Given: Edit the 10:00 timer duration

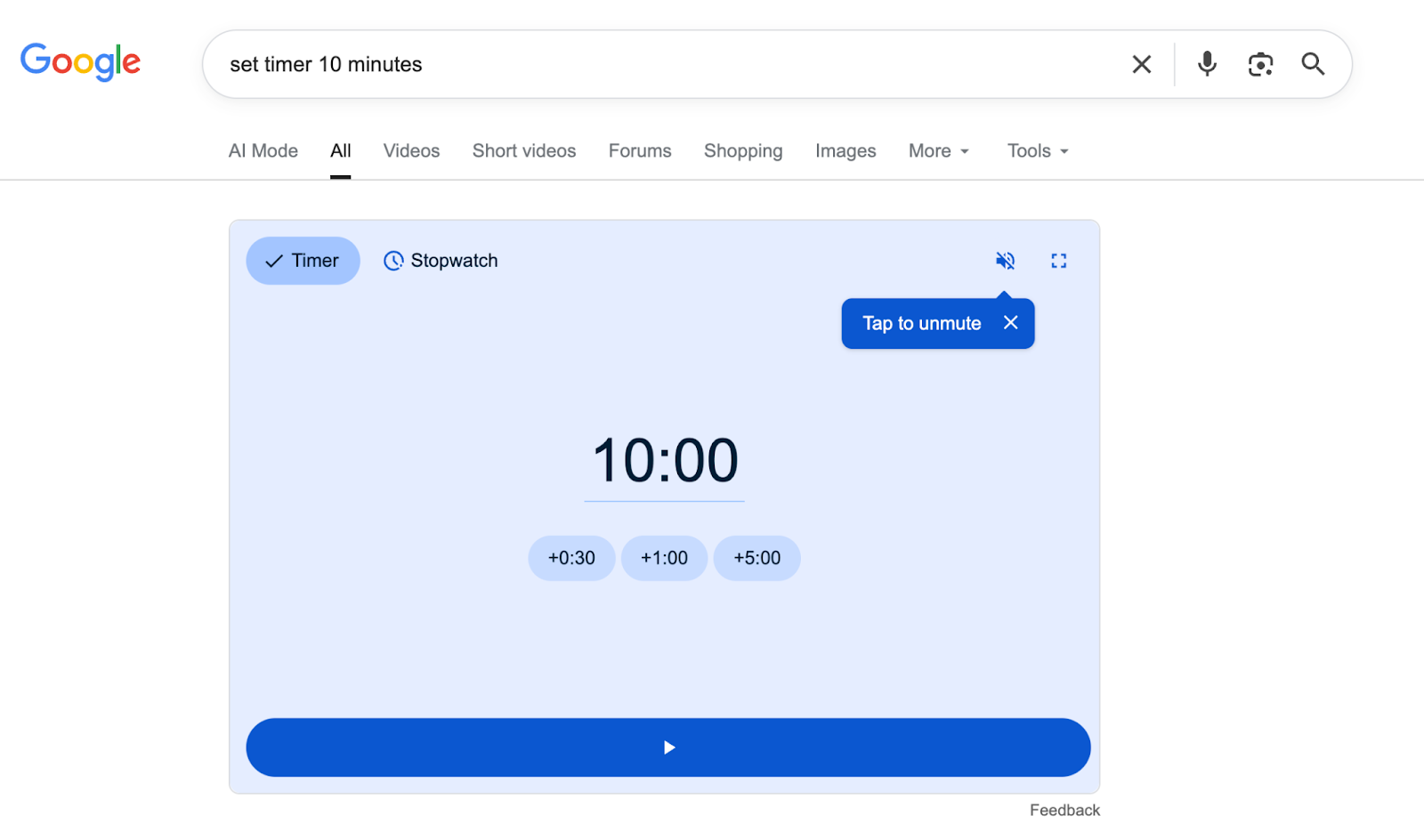Looking at the screenshot, I should pos(664,460).
